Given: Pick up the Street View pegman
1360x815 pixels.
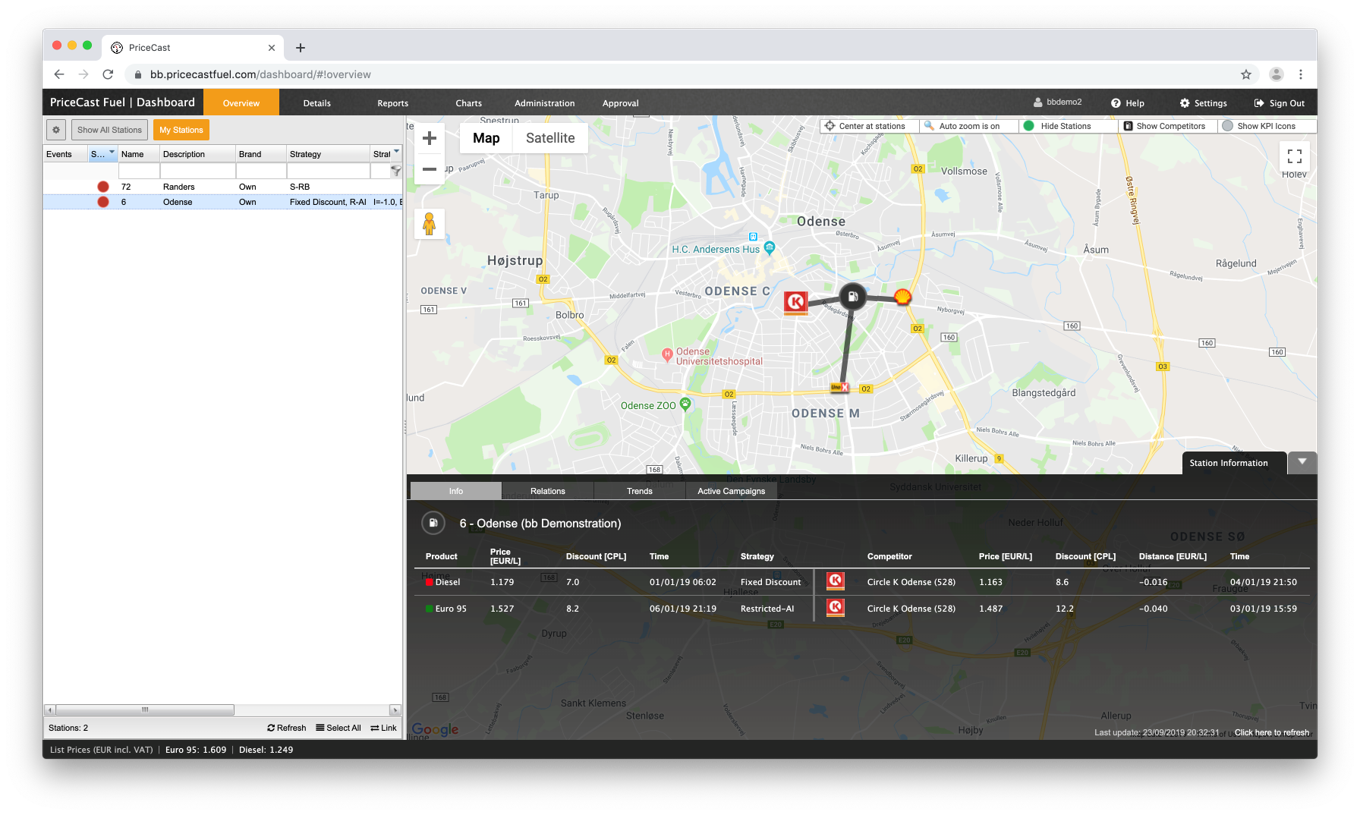Looking at the screenshot, I should (429, 224).
